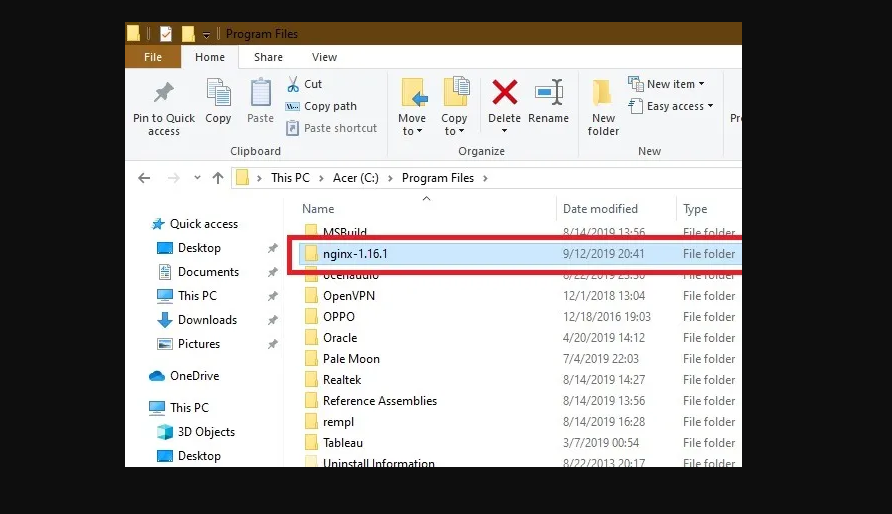This screenshot has width=892, height=514.
Task: Click the Oracle folder icon
Action: click(311, 337)
